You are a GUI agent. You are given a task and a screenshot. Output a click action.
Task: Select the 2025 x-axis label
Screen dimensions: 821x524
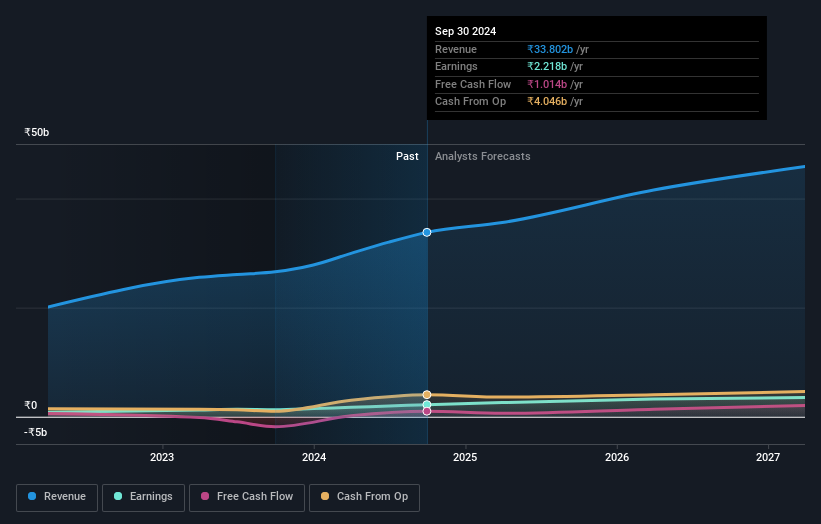(x=465, y=457)
